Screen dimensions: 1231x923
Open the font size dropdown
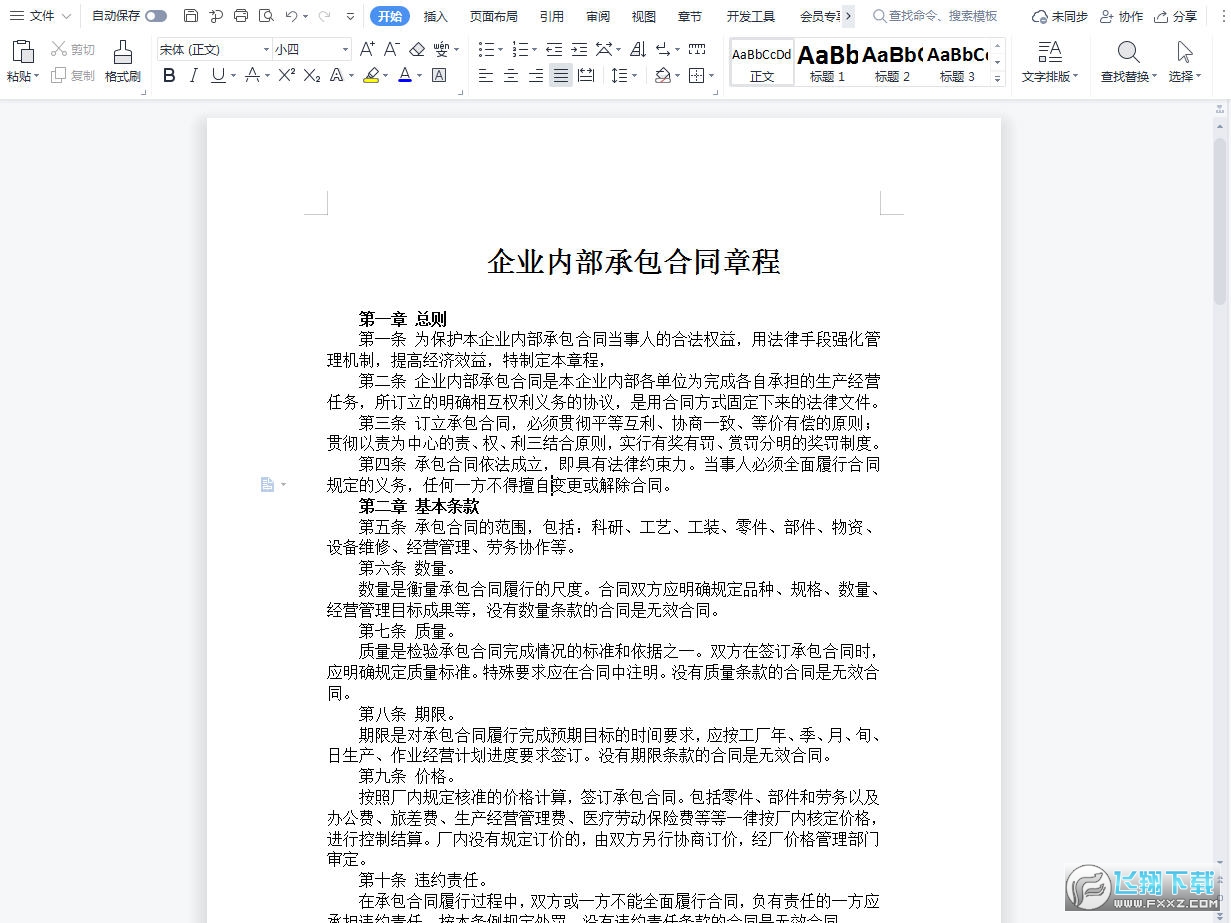[345, 49]
